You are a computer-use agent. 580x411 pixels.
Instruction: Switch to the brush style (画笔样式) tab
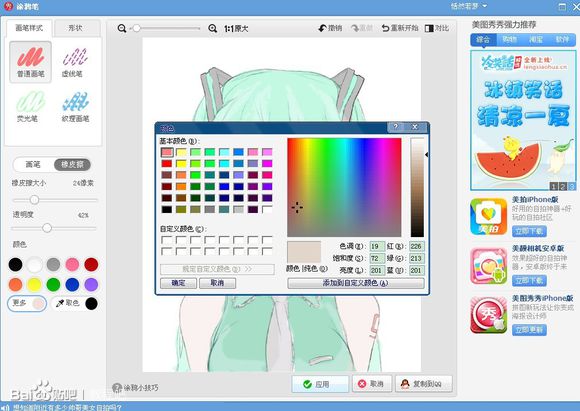[x=29, y=28]
